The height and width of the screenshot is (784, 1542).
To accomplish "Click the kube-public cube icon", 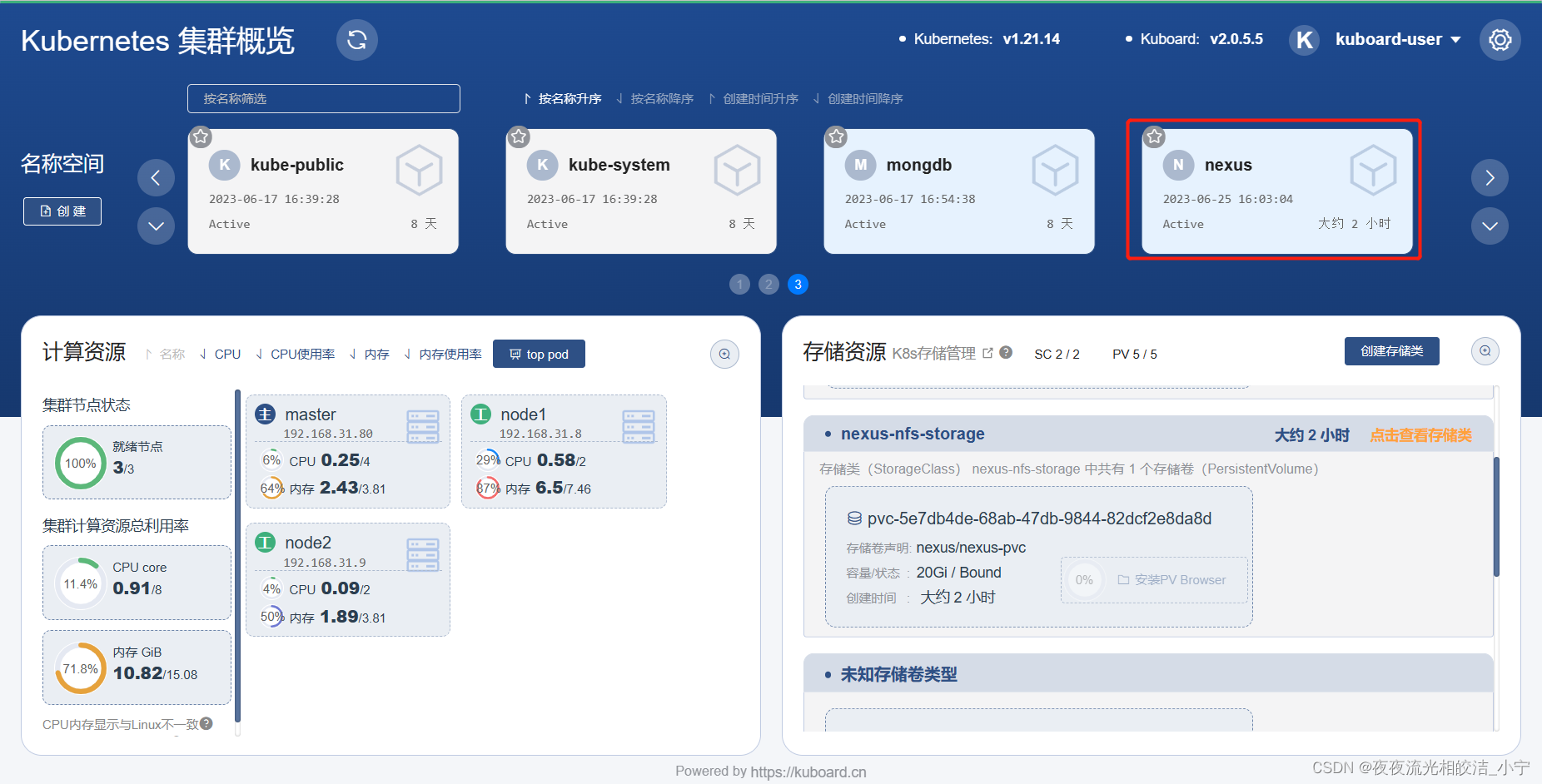I will pyautogui.click(x=419, y=170).
